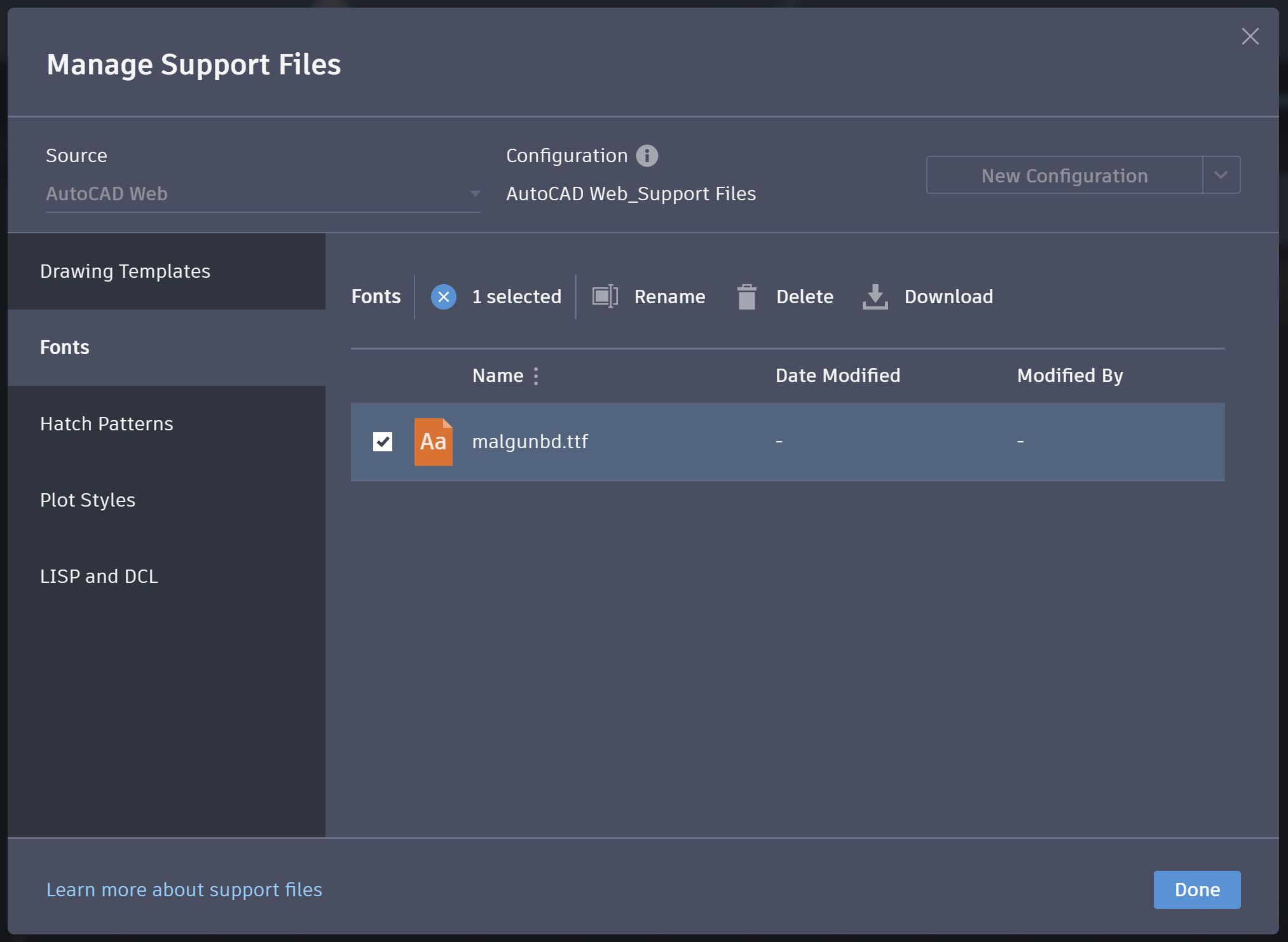This screenshot has height=942, width=1288.
Task: Expand the New Configuration arrow menu
Action: pyautogui.click(x=1221, y=175)
